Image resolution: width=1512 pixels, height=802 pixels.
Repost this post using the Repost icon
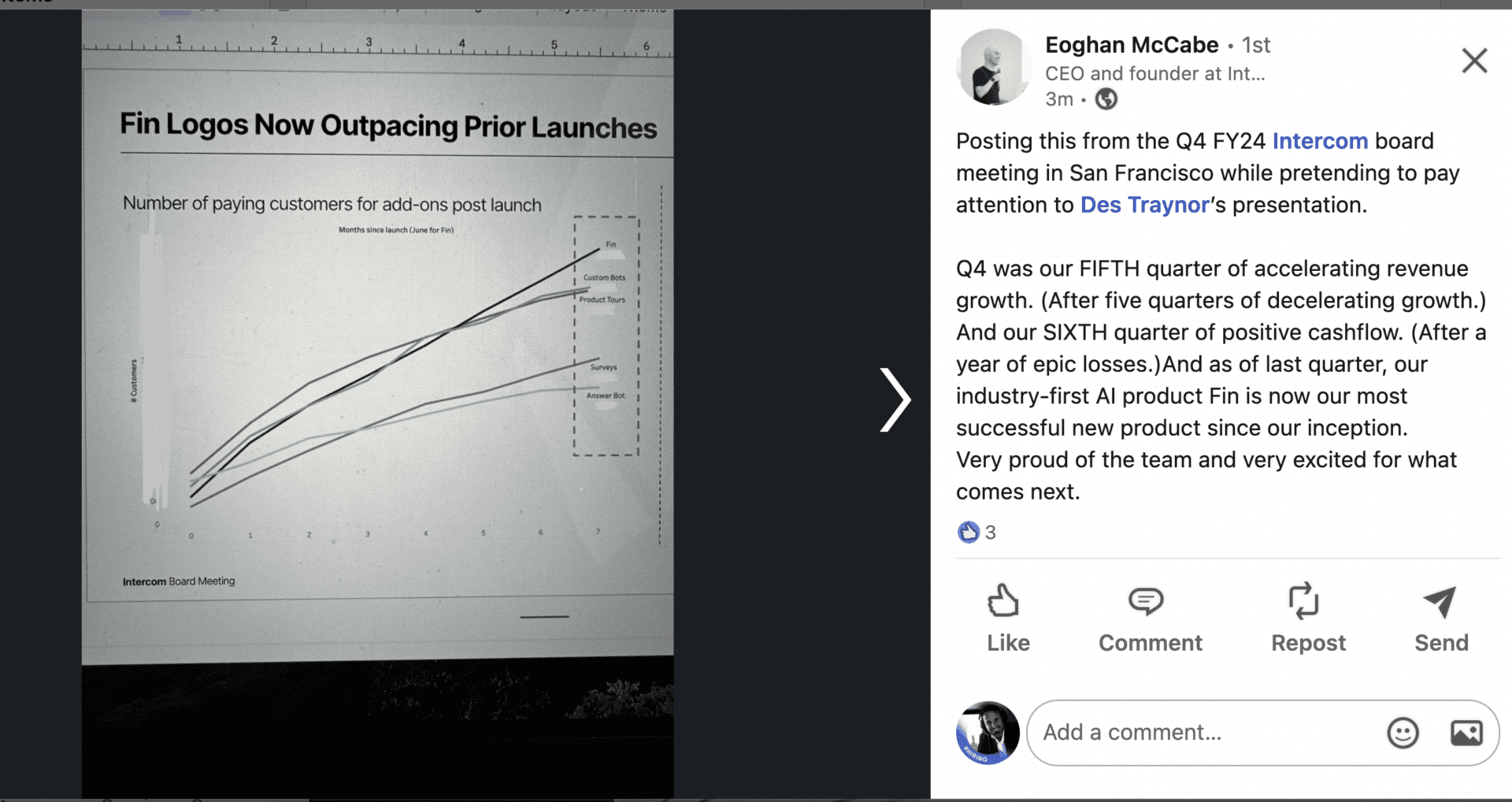(x=1308, y=618)
